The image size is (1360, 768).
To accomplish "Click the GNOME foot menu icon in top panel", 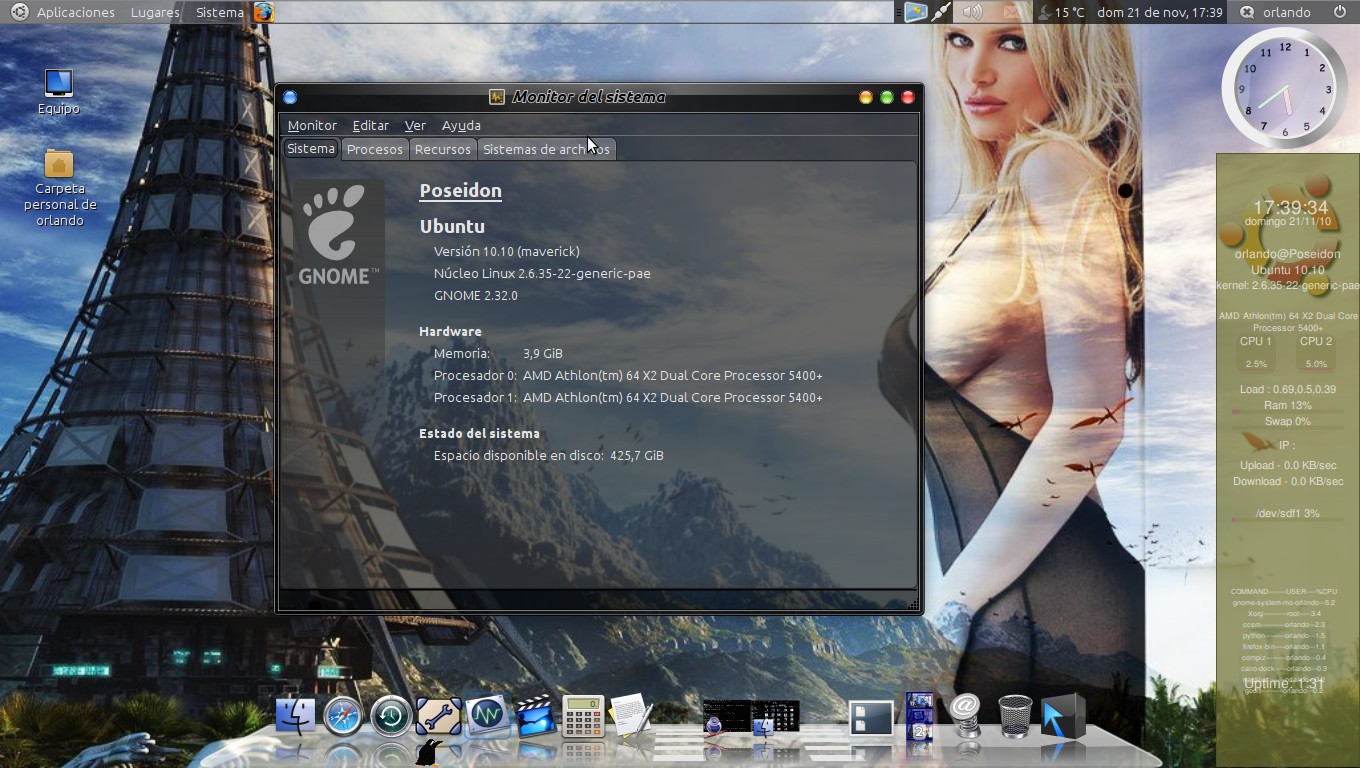I will point(17,12).
